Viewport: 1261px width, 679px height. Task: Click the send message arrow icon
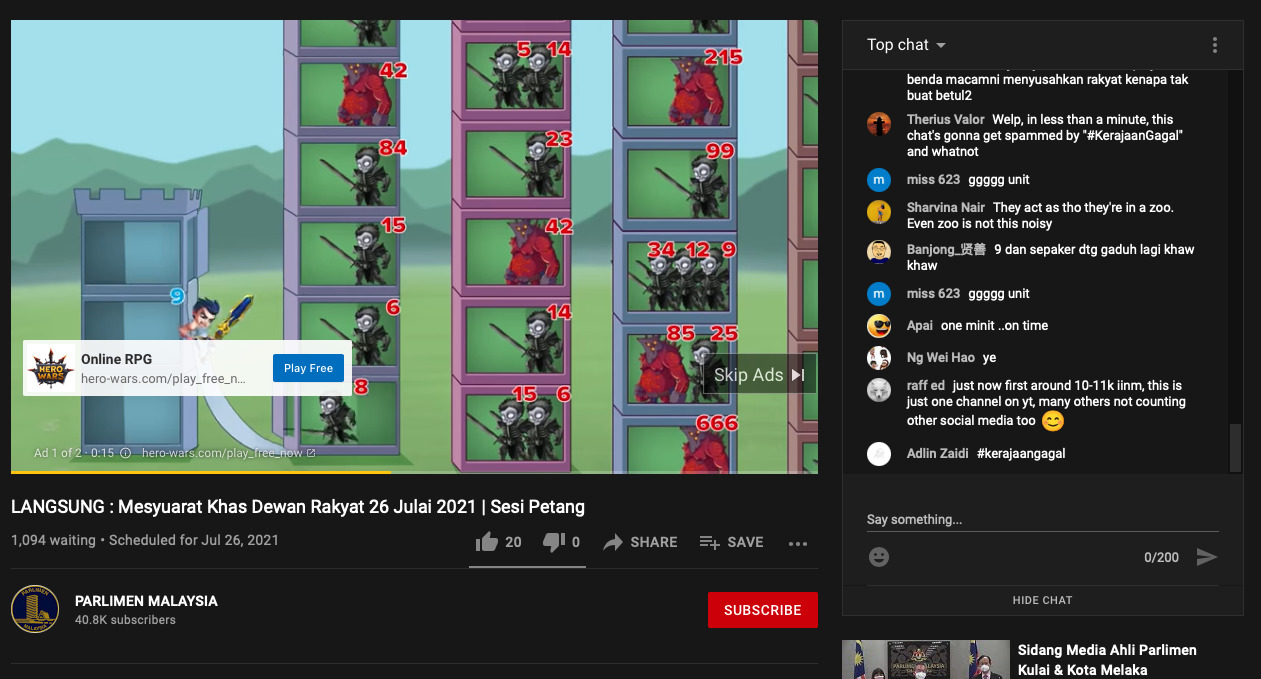1207,557
